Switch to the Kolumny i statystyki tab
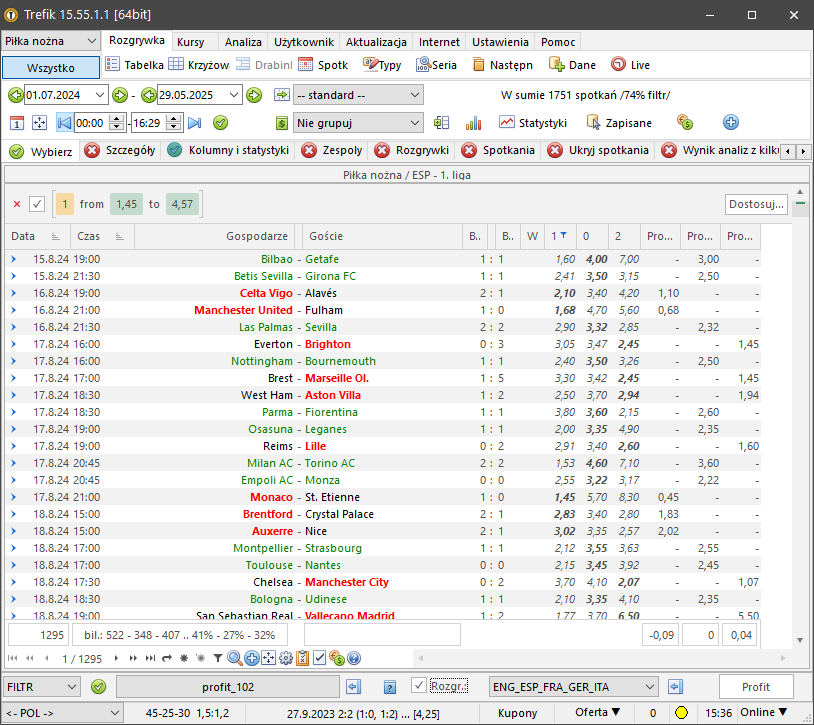The width and height of the screenshot is (814, 725). click(226, 151)
